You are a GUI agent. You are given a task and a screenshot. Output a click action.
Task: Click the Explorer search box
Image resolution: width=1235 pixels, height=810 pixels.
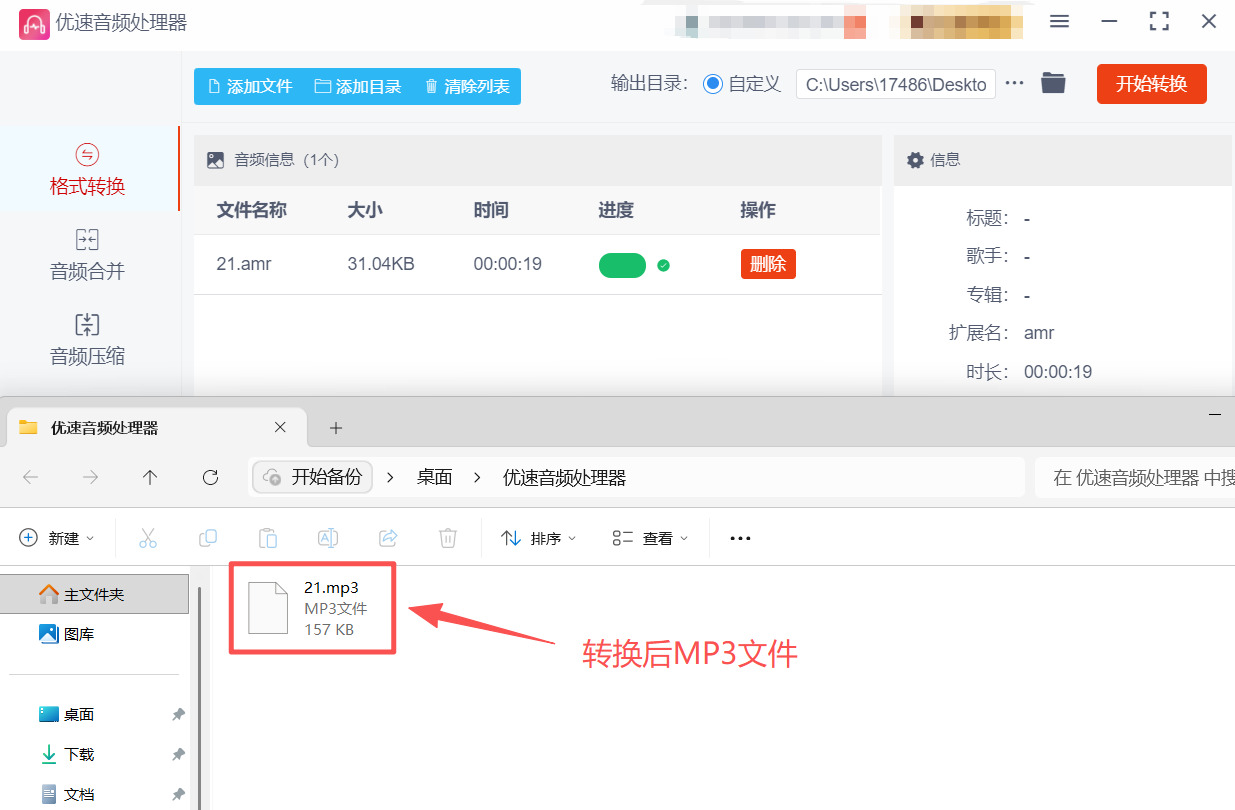pyautogui.click(x=1135, y=478)
